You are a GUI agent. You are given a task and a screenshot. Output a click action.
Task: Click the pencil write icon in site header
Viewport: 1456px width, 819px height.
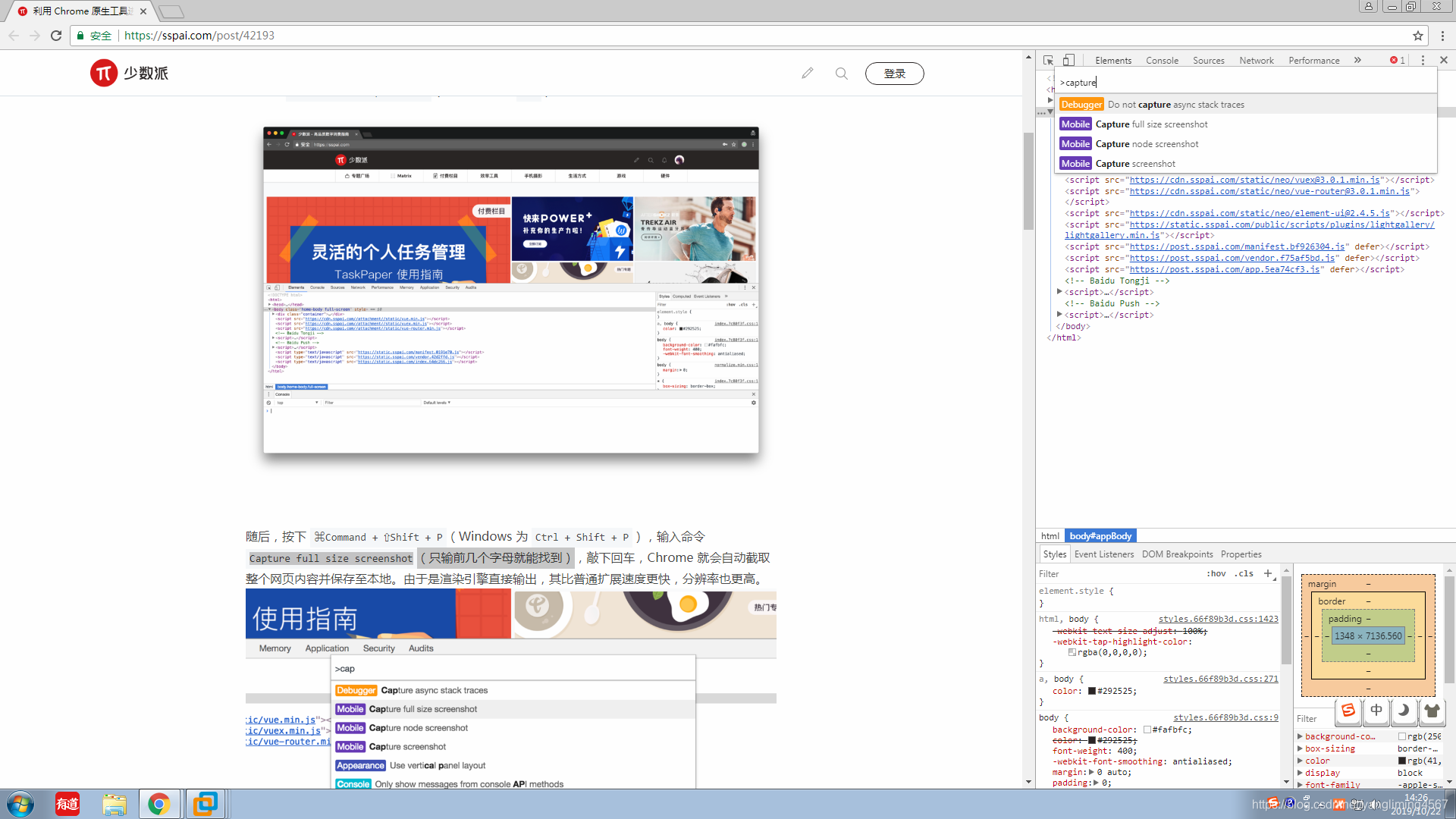pyautogui.click(x=807, y=73)
